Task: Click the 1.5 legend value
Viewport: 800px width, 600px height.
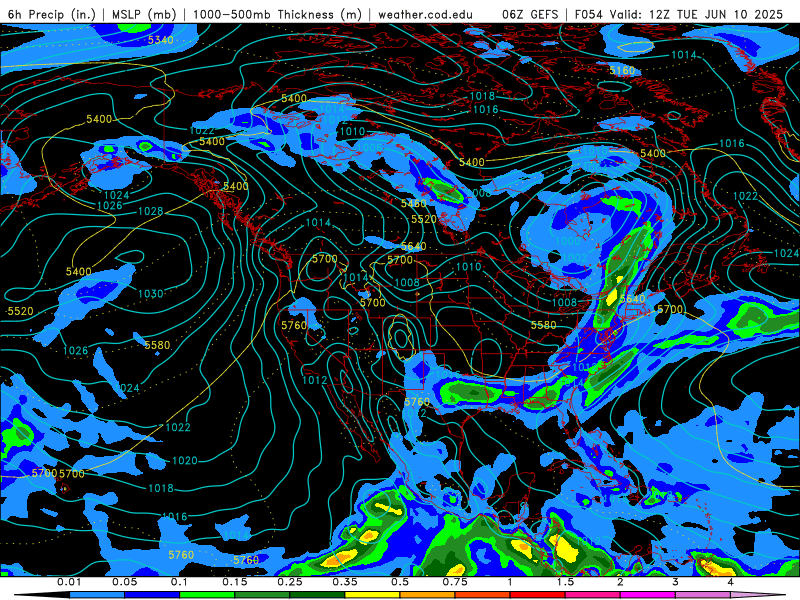Action: click(565, 582)
